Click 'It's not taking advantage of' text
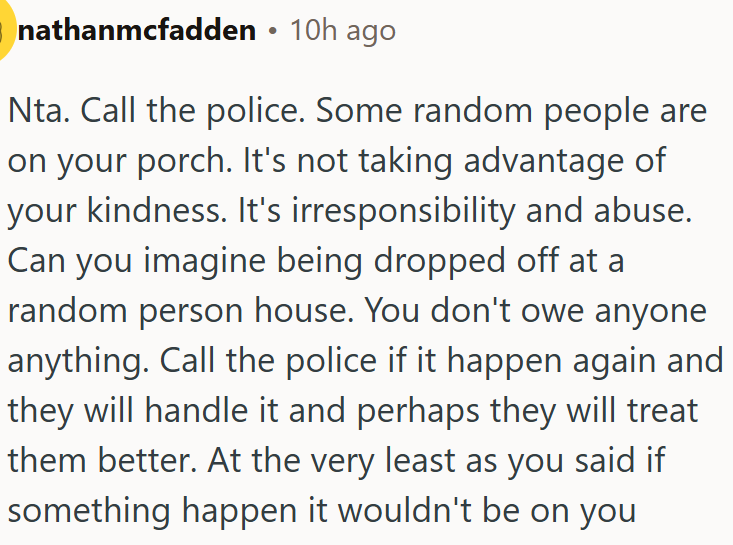Screen dimensions: 733x545 pyautogui.click(x=454, y=161)
